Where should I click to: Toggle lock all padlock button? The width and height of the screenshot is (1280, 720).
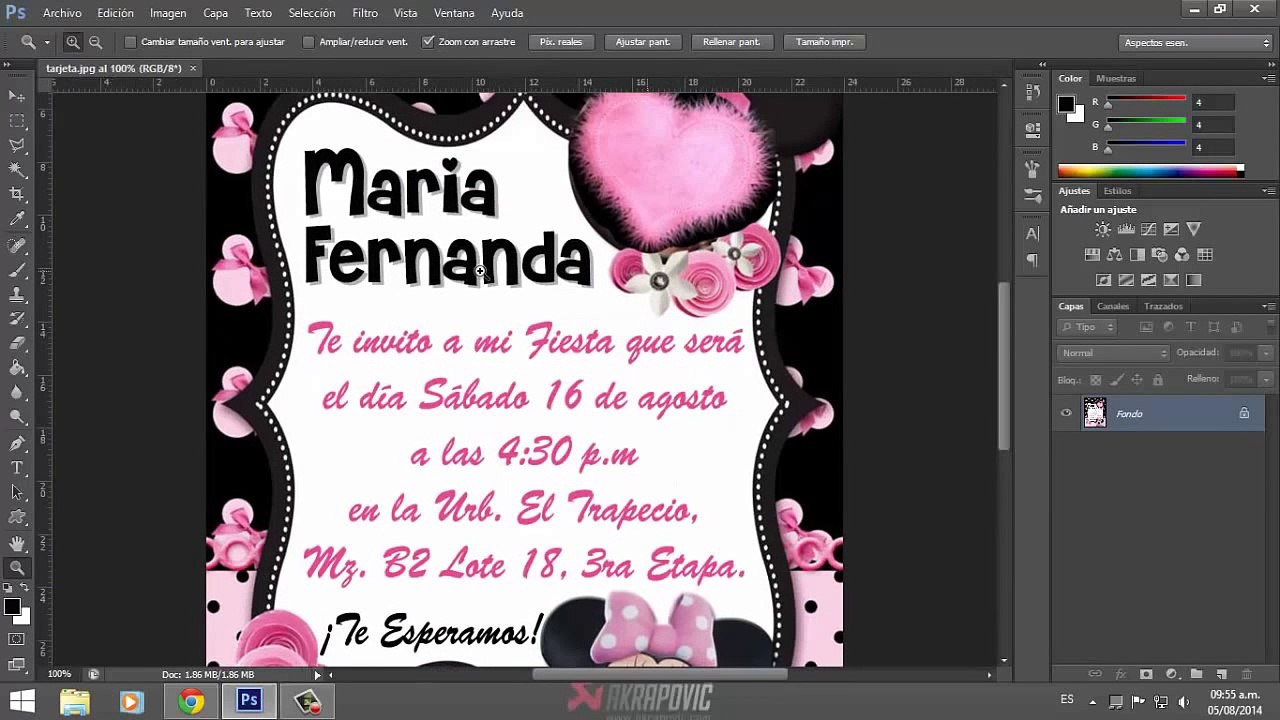coord(1158,380)
